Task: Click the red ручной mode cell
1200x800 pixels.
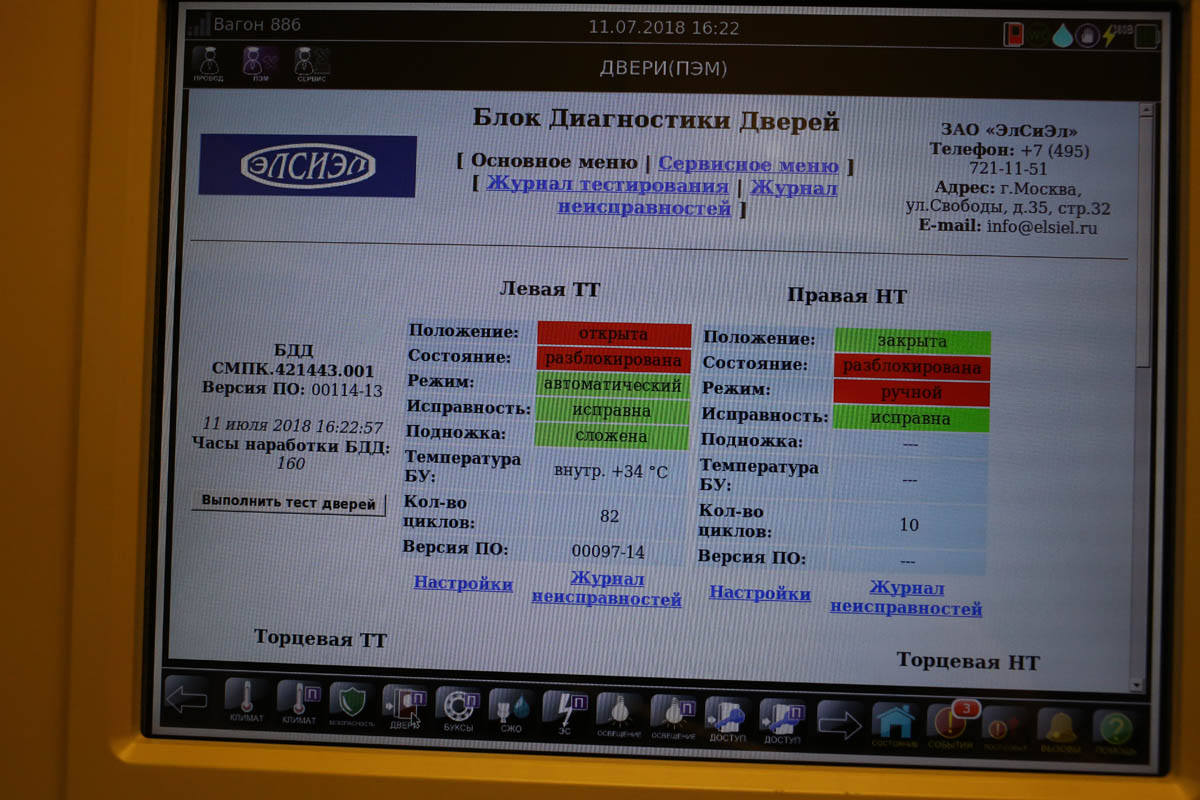Action: pyautogui.click(x=911, y=394)
